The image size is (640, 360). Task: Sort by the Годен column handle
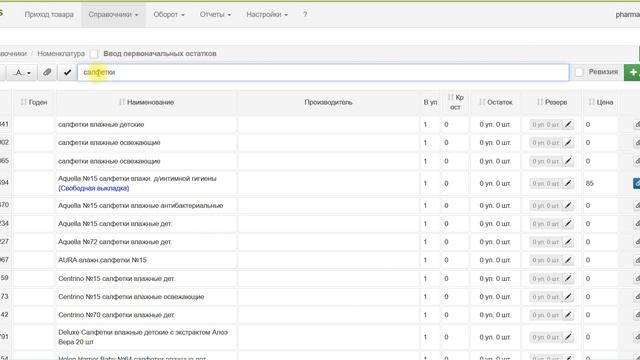24,102
